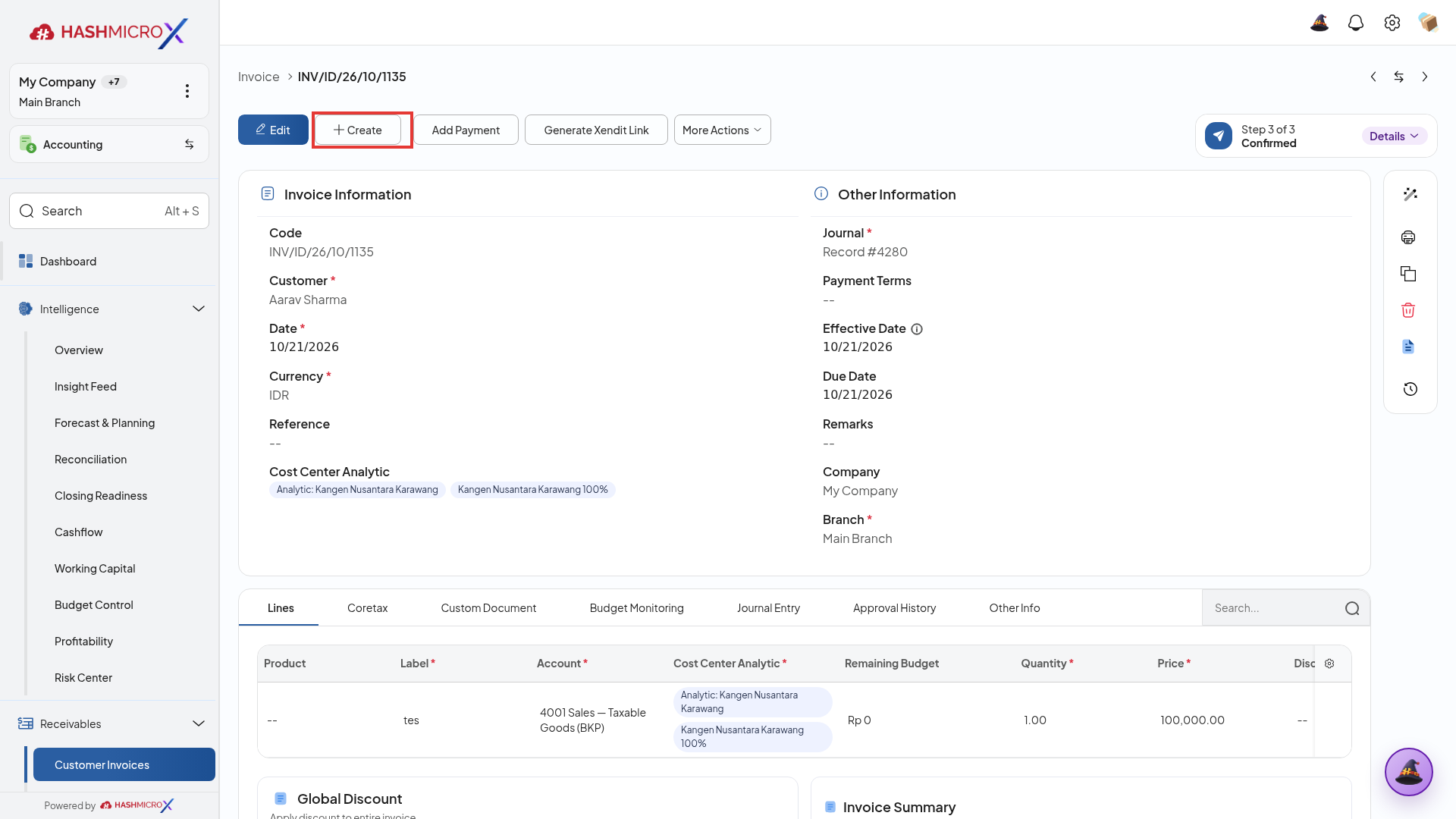Go to next invoice record arrow
This screenshot has width=1456, height=819.
tap(1425, 77)
